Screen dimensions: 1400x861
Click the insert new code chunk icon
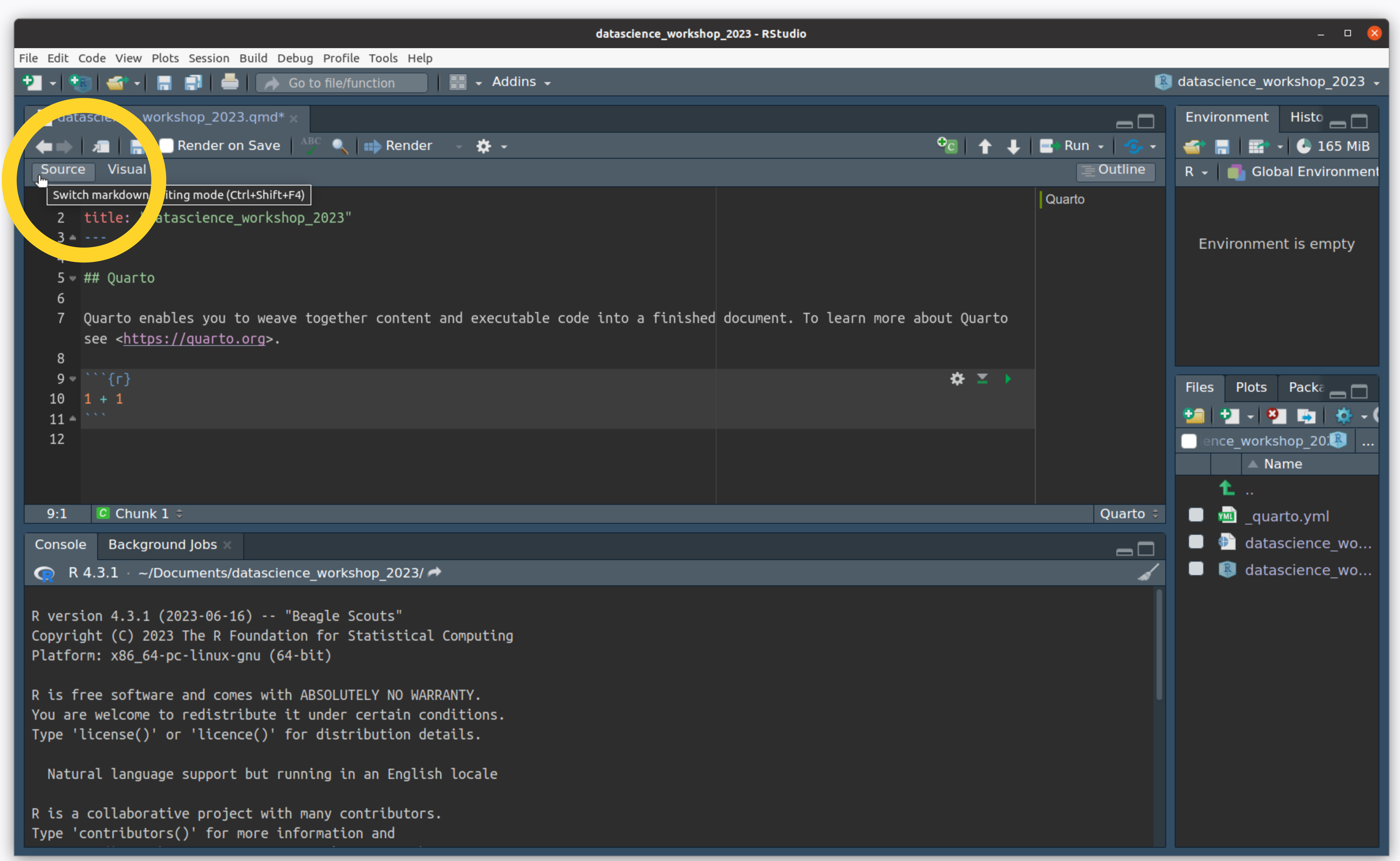click(947, 146)
